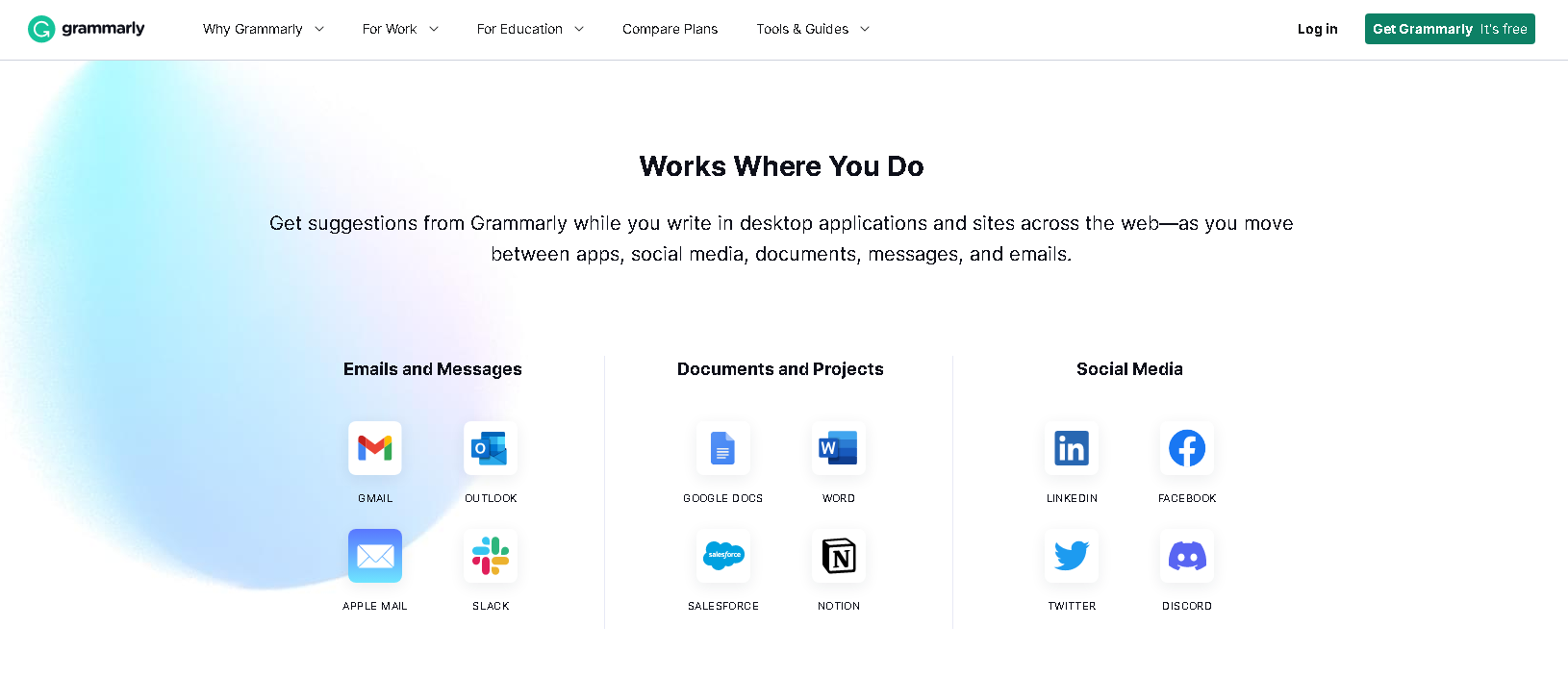Viewport: 1568px width, 677px height.
Task: Open the Tools & Guides menu label
Action: [x=802, y=29]
